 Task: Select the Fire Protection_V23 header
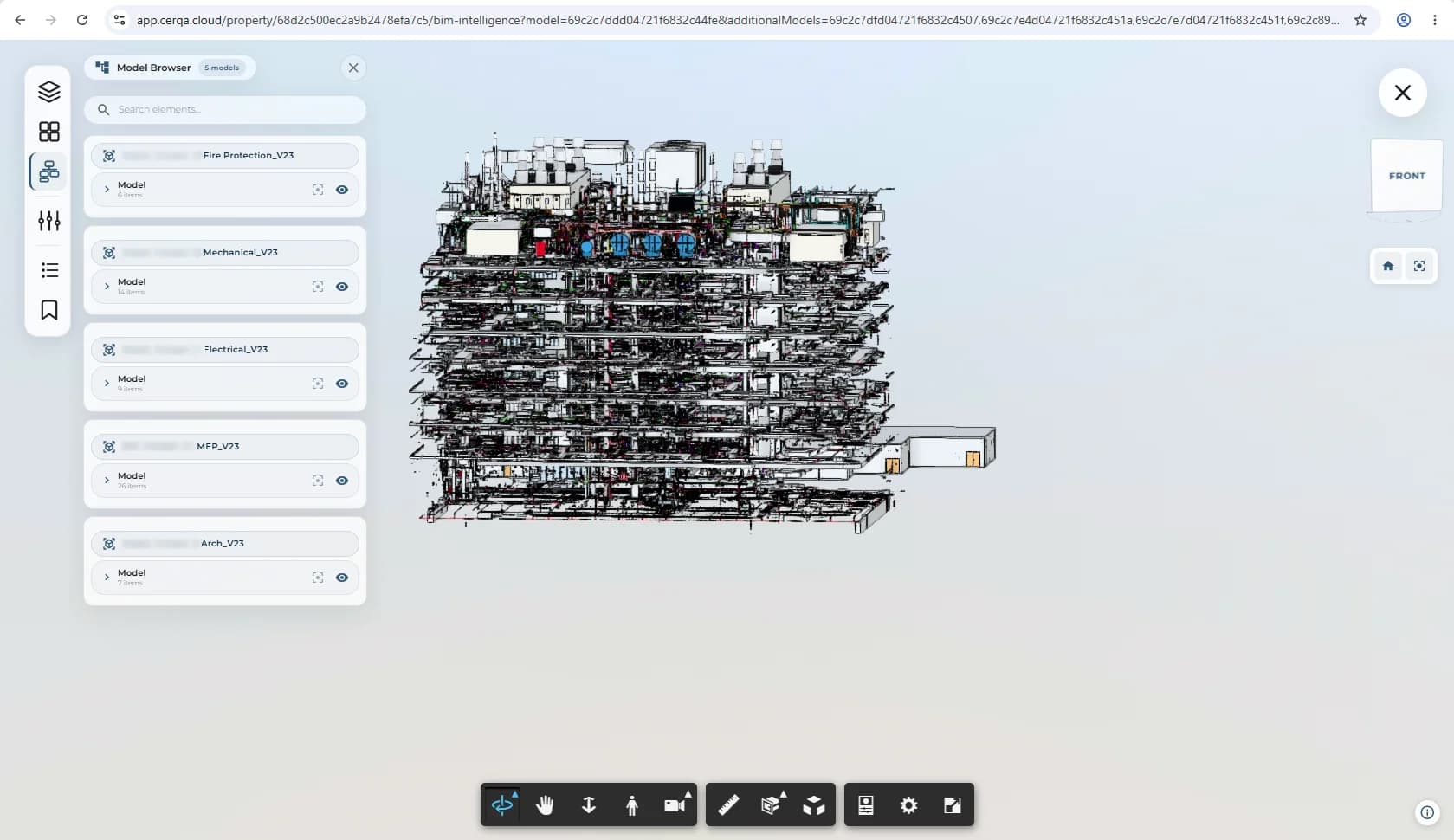tap(225, 156)
